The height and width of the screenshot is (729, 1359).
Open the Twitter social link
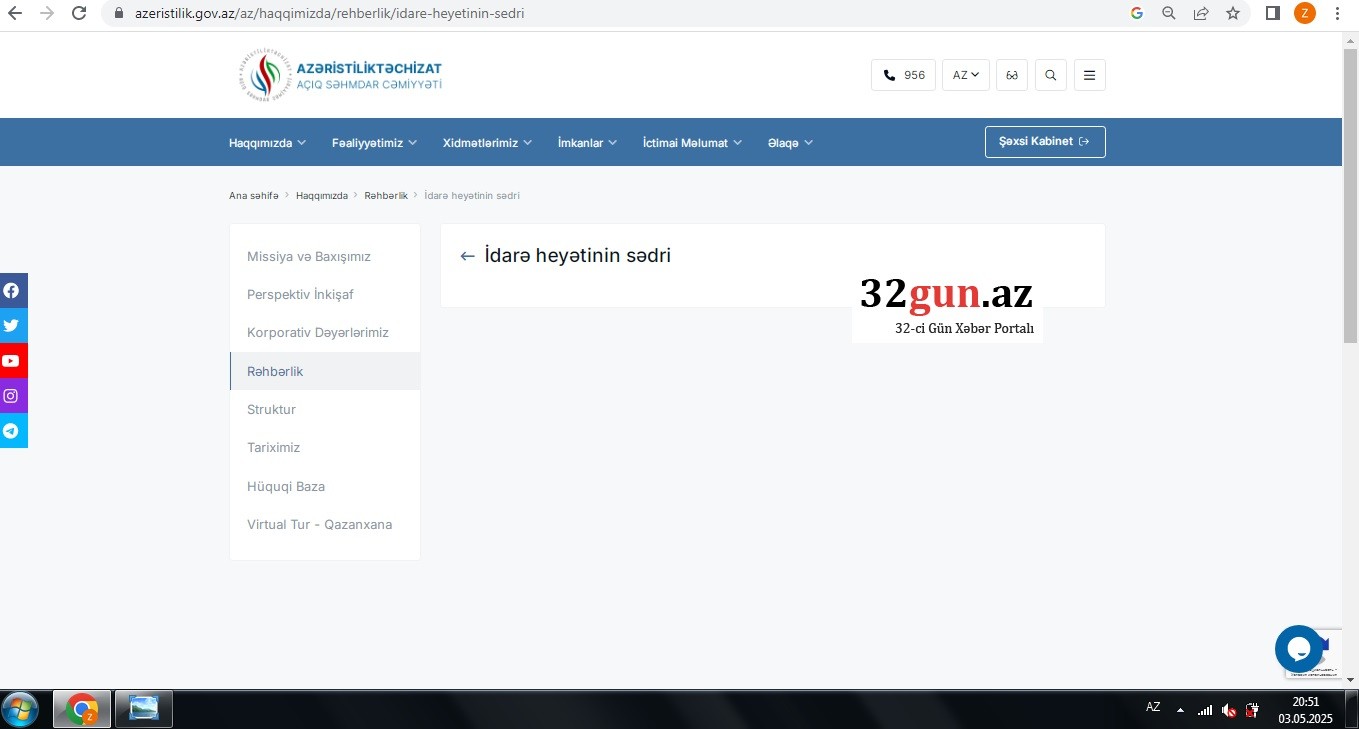12,326
